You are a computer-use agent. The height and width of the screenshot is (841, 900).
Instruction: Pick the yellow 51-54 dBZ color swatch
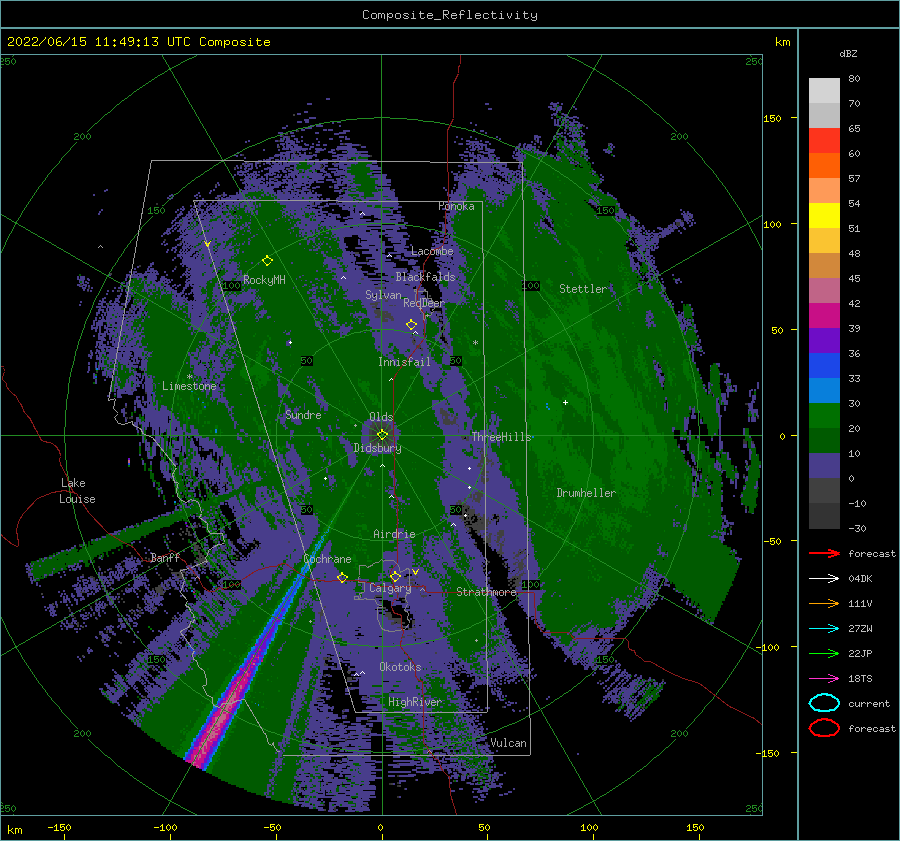(824, 215)
